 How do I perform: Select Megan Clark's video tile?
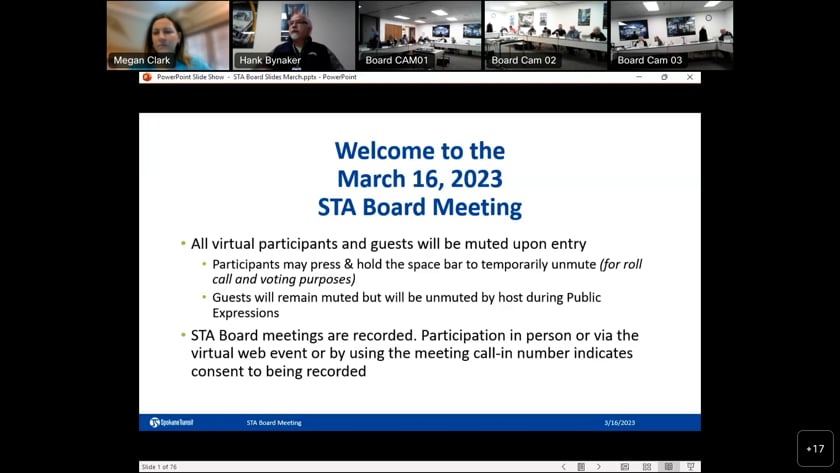point(168,35)
